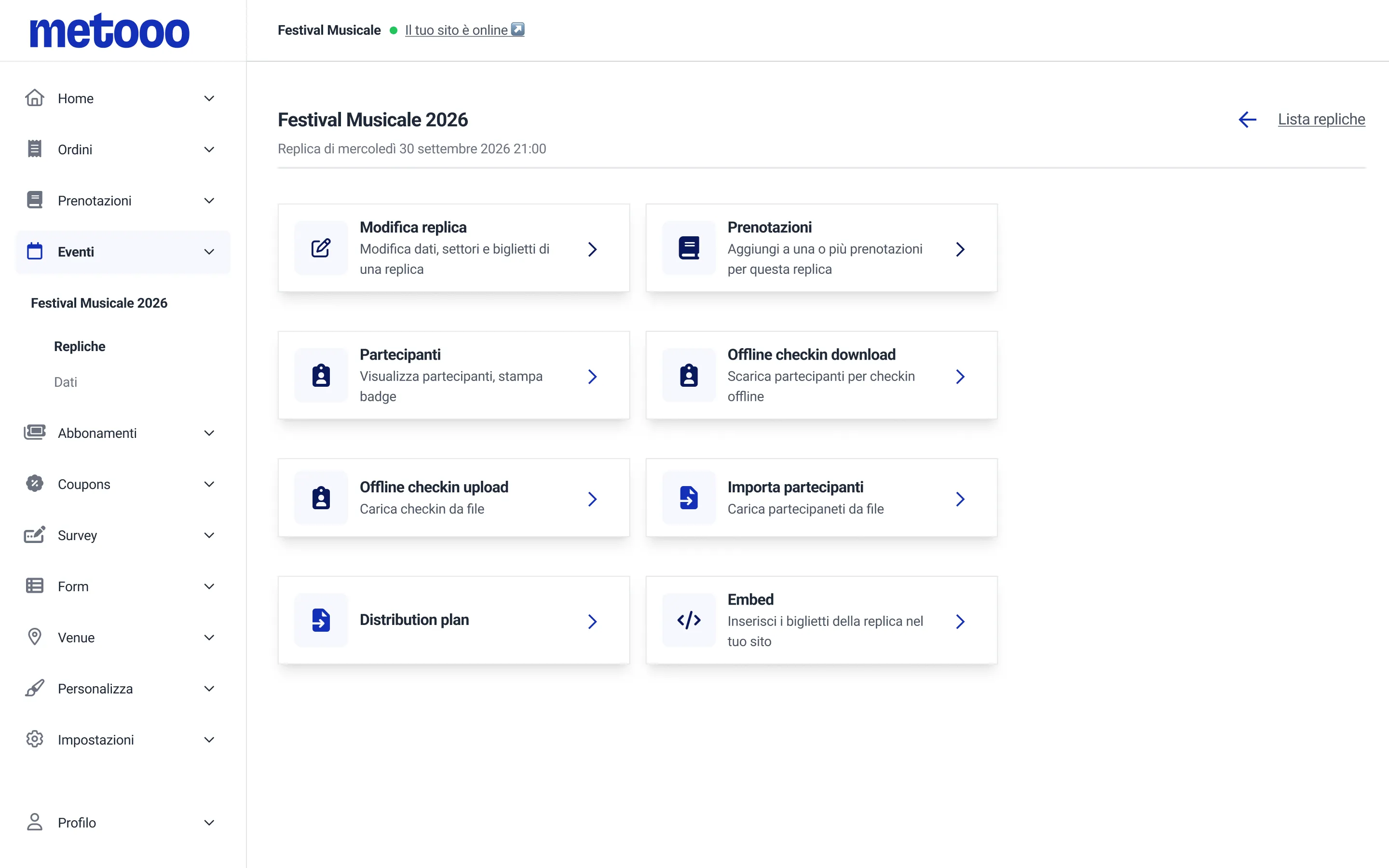Expand the Abbonamenti menu chevron

click(209, 433)
